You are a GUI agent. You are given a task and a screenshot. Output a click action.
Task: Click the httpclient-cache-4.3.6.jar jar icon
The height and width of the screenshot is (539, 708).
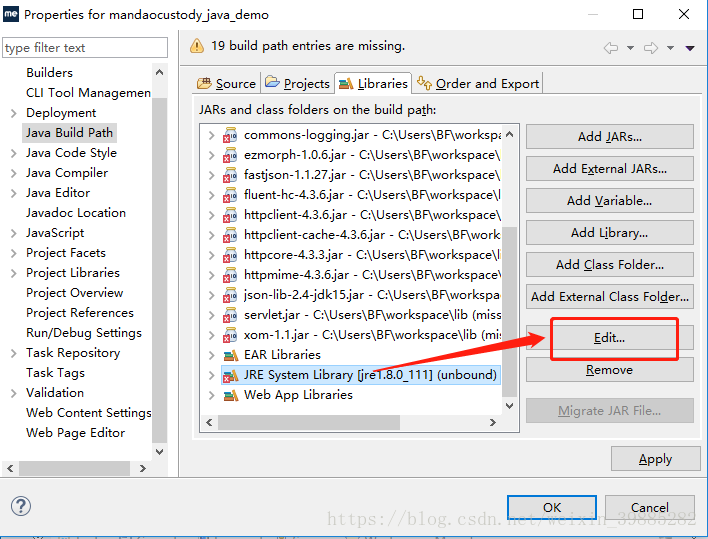230,235
